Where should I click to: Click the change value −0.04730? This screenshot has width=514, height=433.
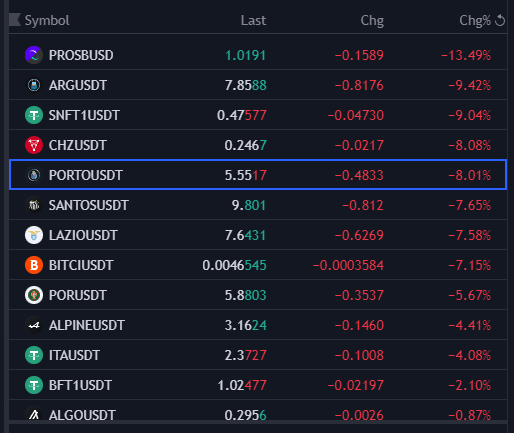click(355, 115)
